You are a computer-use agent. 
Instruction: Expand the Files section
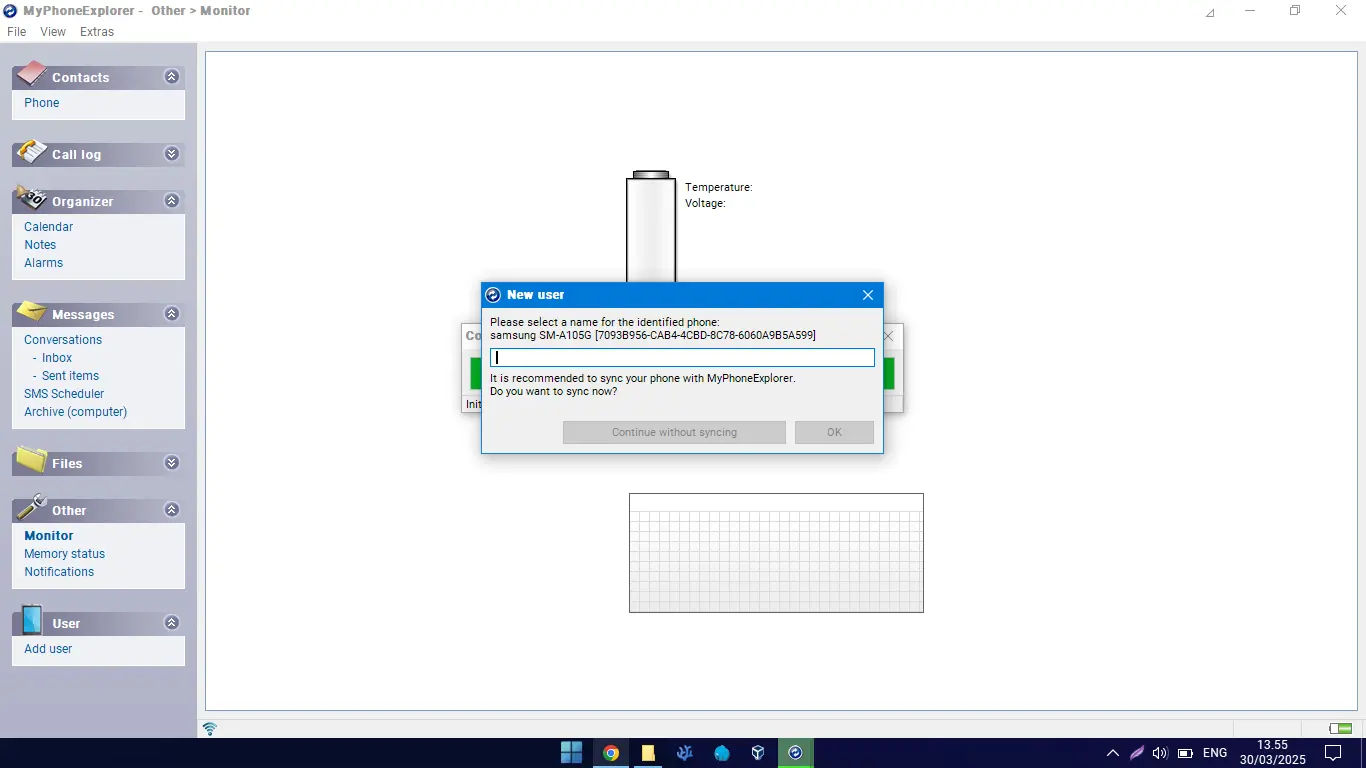point(171,463)
